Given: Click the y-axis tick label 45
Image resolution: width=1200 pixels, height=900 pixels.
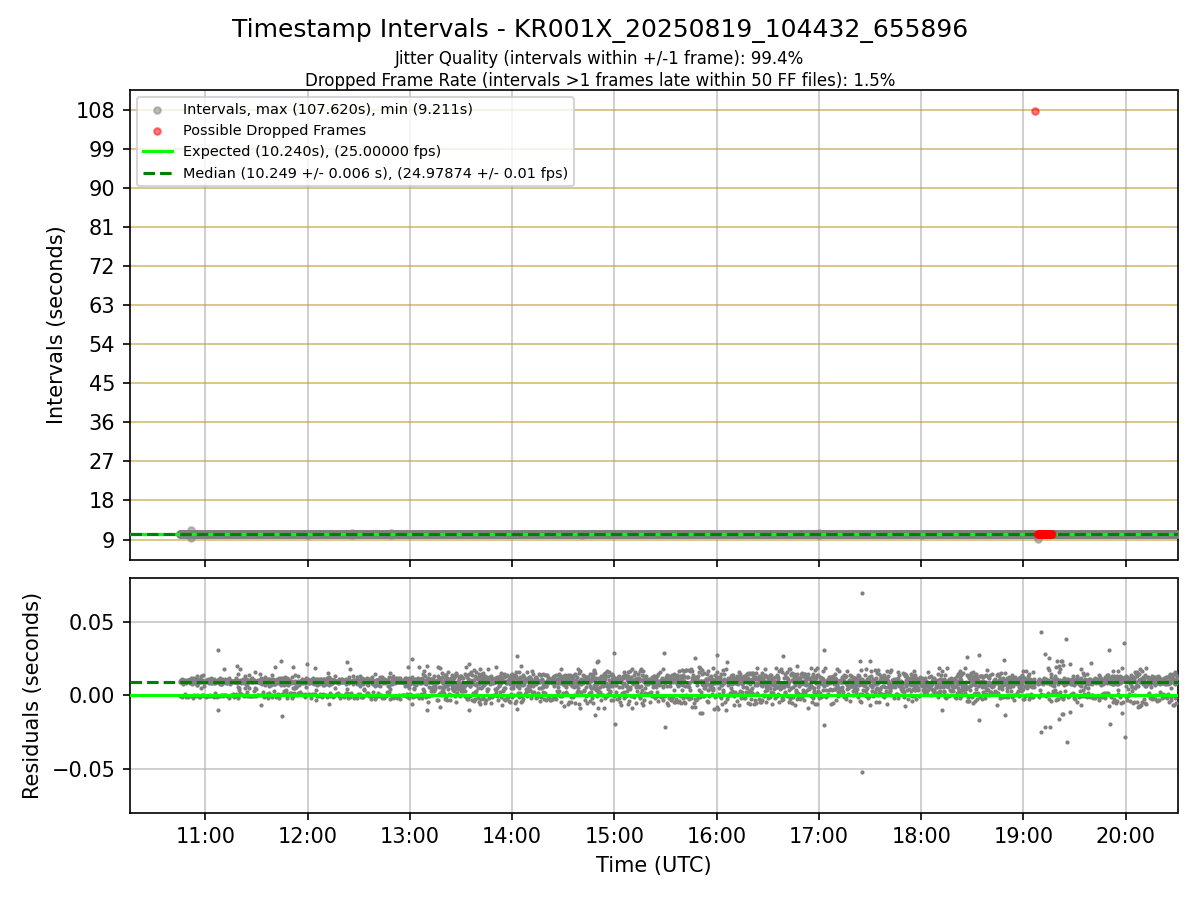Looking at the screenshot, I should (x=102, y=383).
